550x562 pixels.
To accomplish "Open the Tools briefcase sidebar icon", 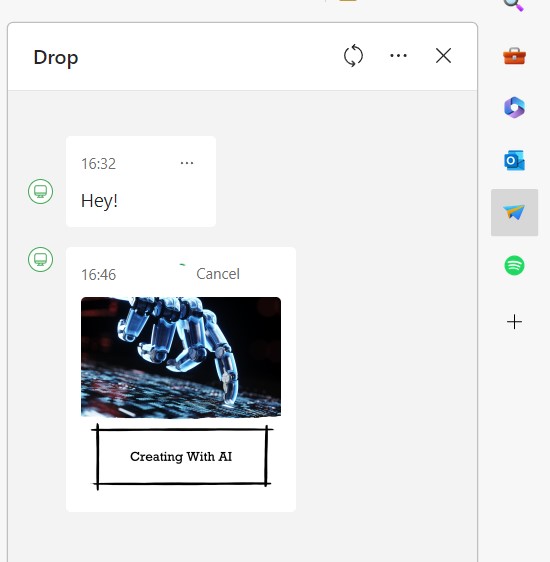I will (514, 56).
